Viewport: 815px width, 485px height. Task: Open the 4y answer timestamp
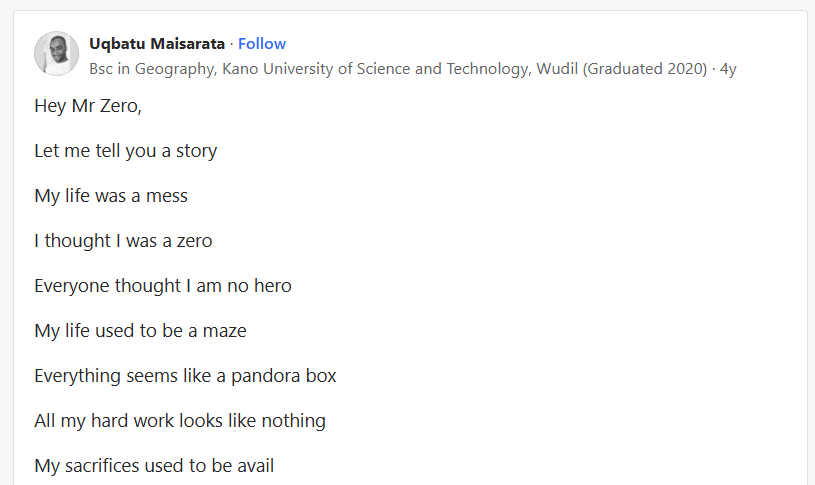coord(728,69)
